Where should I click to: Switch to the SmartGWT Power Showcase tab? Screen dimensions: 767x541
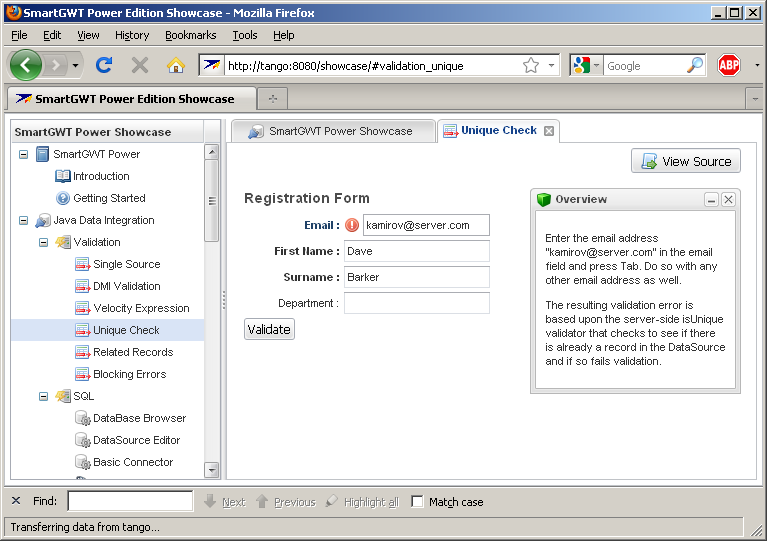[331, 131]
